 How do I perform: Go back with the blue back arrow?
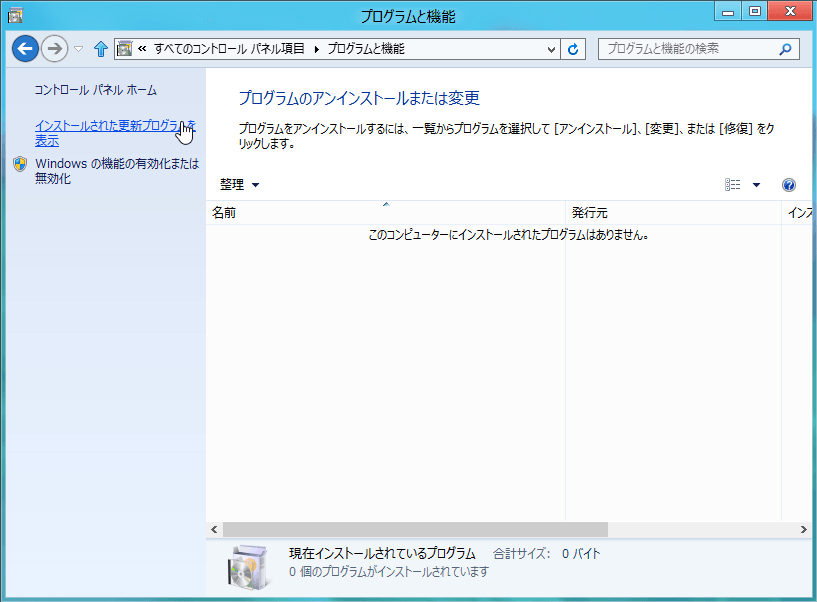(x=25, y=49)
